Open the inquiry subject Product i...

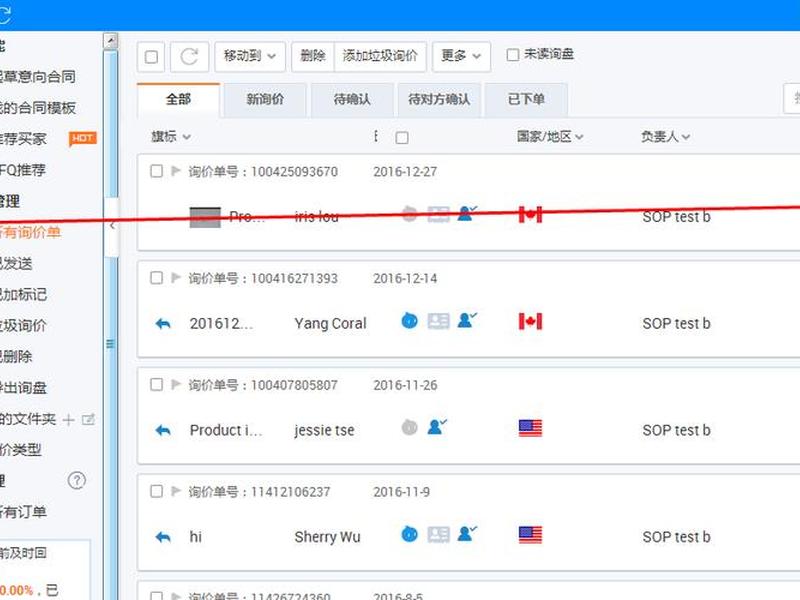point(226,431)
